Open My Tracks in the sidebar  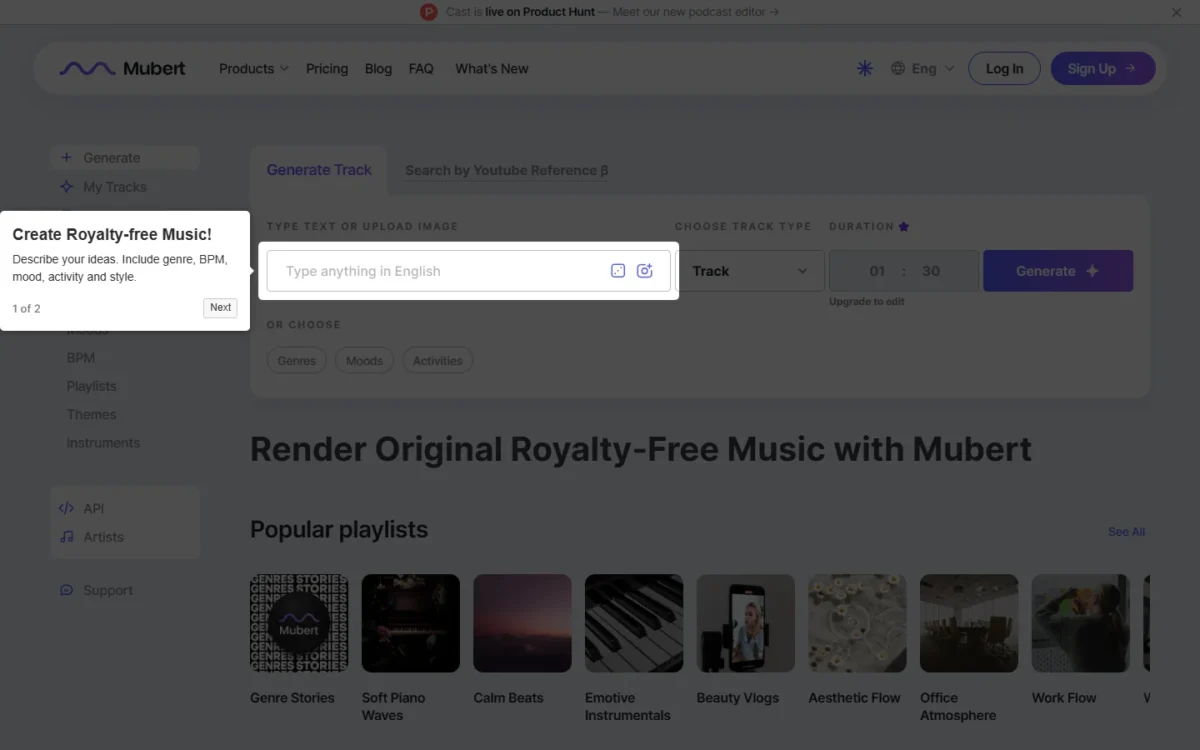point(114,187)
